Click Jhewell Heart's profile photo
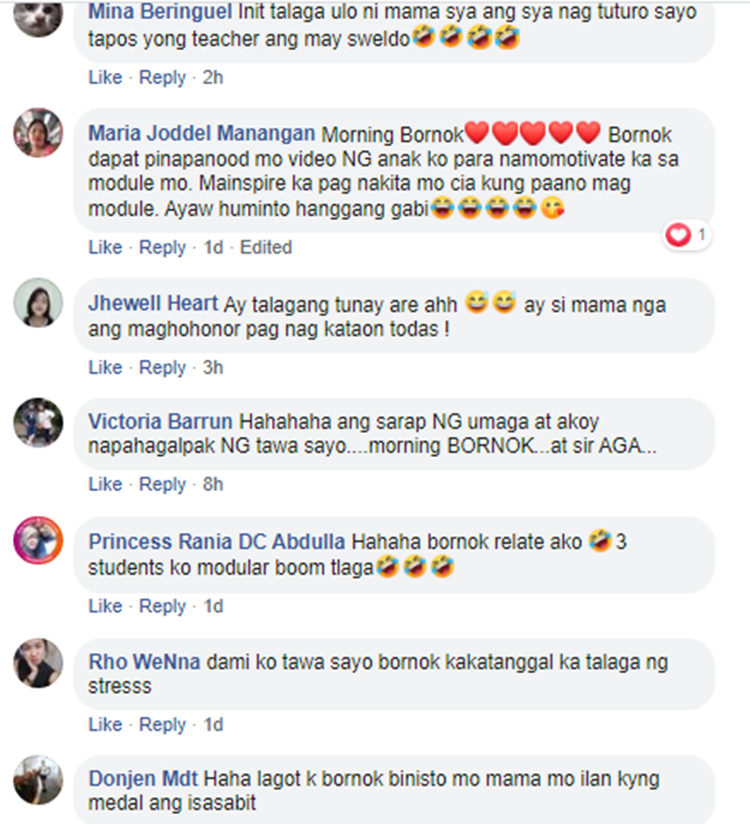Image resolution: width=750 pixels, height=824 pixels. click(38, 303)
